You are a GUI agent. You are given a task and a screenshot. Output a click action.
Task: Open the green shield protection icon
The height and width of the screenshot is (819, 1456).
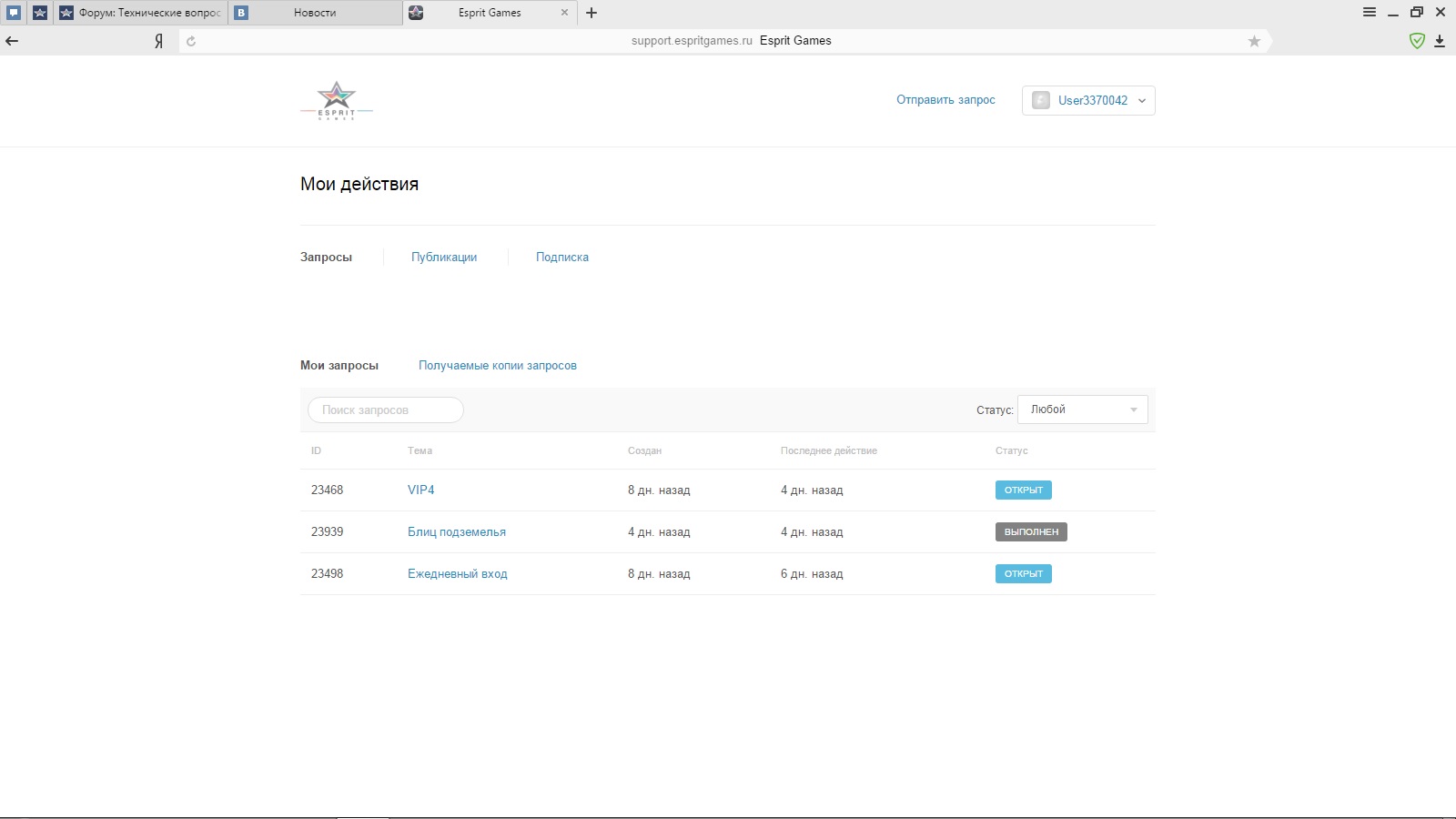pyautogui.click(x=1416, y=41)
